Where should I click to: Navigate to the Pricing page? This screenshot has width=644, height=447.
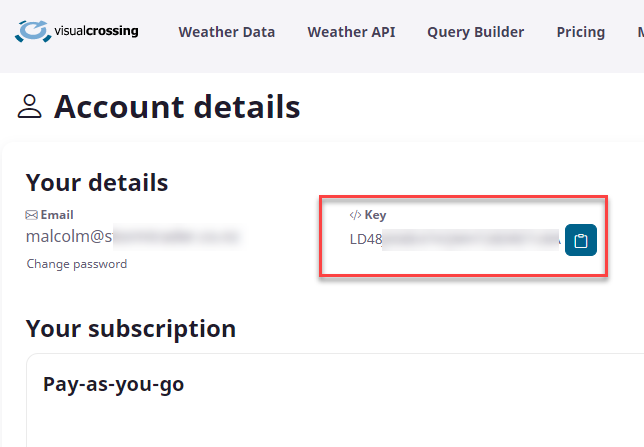[580, 32]
